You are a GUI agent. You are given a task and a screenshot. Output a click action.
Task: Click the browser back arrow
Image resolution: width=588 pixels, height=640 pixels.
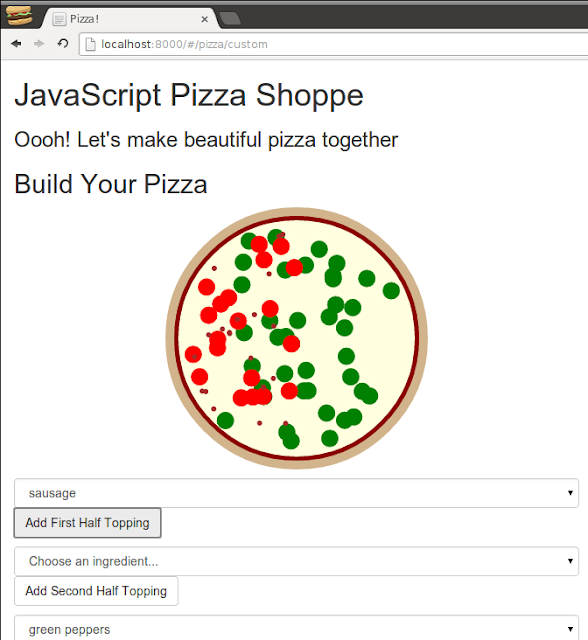click(16, 44)
